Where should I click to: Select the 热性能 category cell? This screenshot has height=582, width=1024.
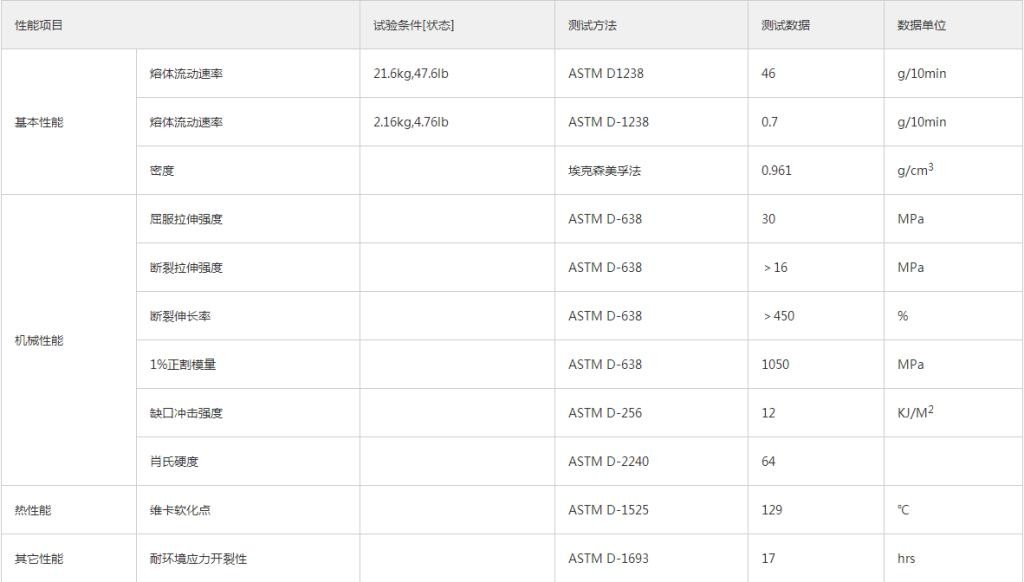point(32,510)
